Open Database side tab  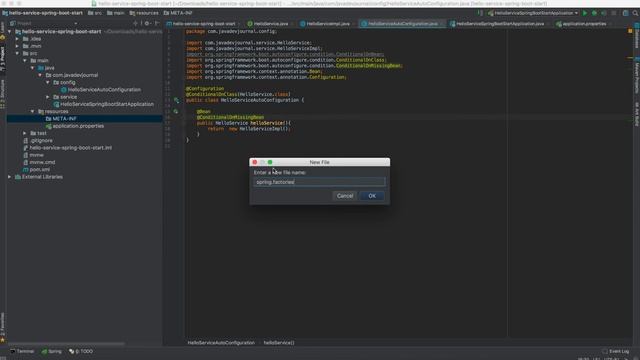click(637, 37)
